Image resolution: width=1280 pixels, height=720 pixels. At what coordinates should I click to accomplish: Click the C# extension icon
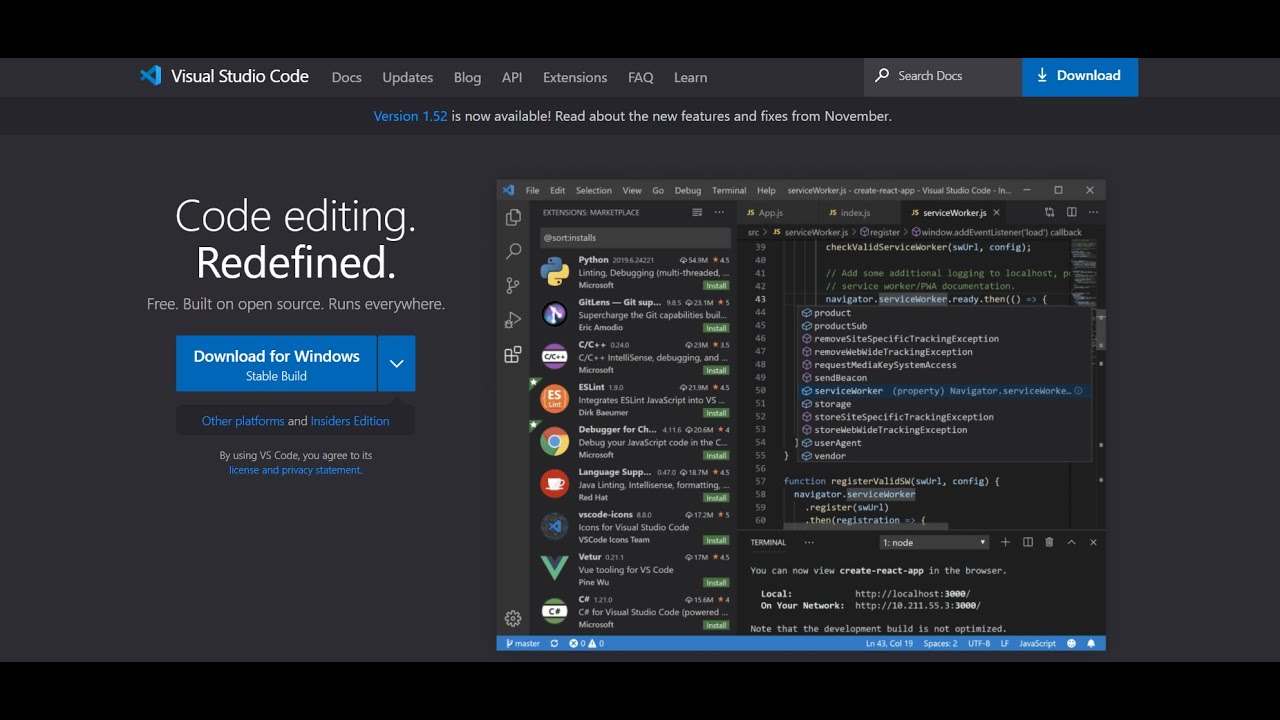555,611
